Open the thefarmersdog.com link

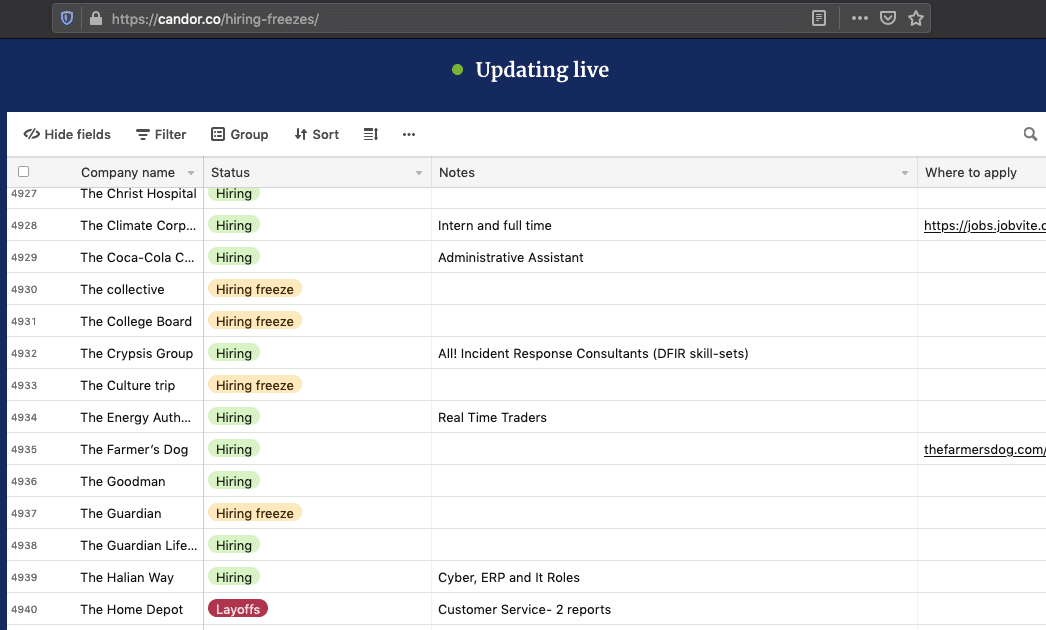985,450
